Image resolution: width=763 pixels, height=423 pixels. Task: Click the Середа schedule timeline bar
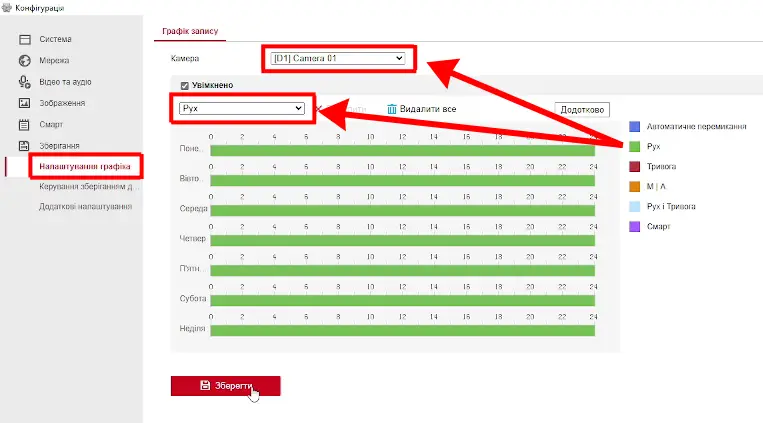402,210
